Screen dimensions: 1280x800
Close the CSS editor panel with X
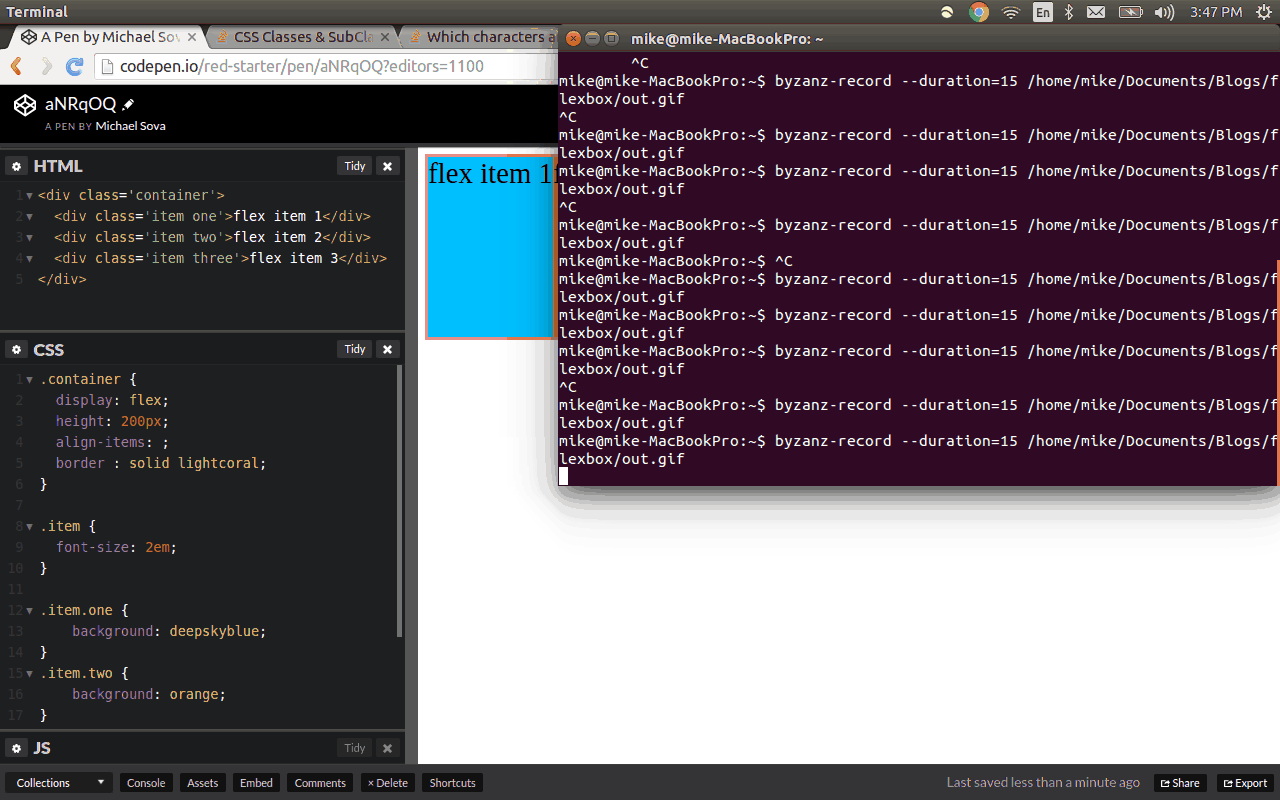pos(388,349)
